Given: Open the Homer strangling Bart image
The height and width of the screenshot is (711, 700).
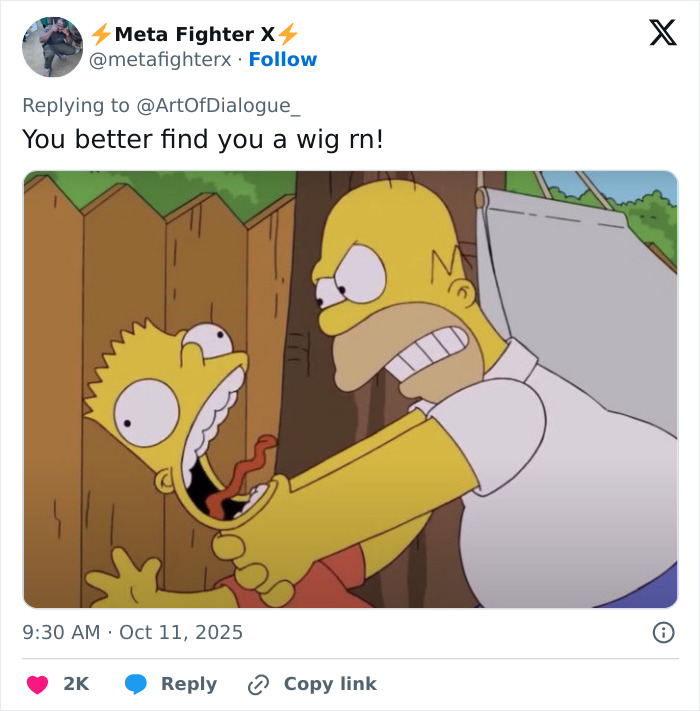Looking at the screenshot, I should [350, 390].
